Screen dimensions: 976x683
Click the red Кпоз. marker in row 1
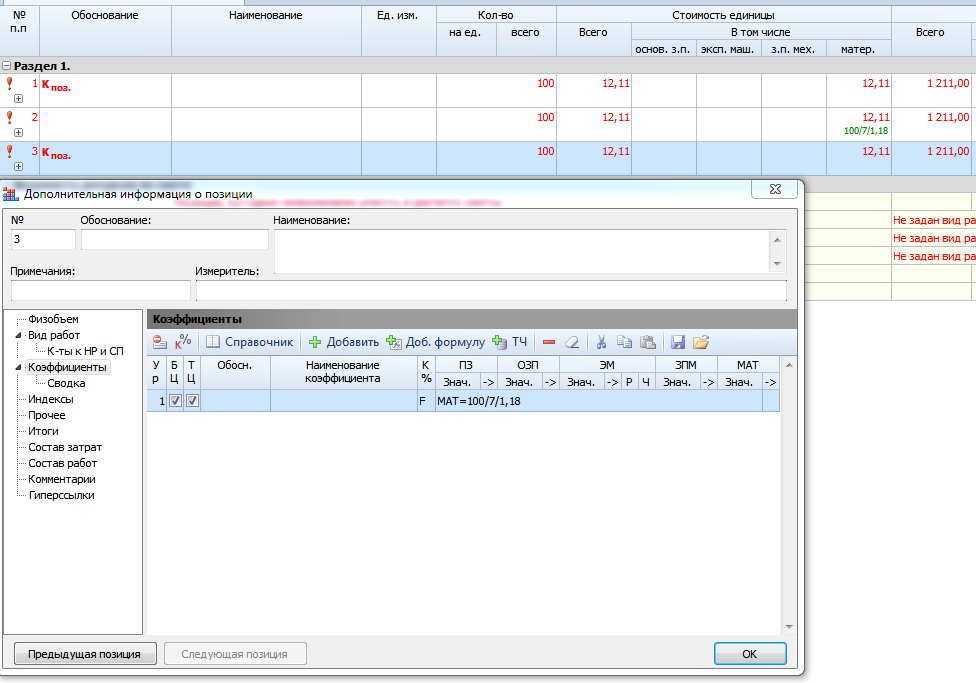click(x=56, y=85)
